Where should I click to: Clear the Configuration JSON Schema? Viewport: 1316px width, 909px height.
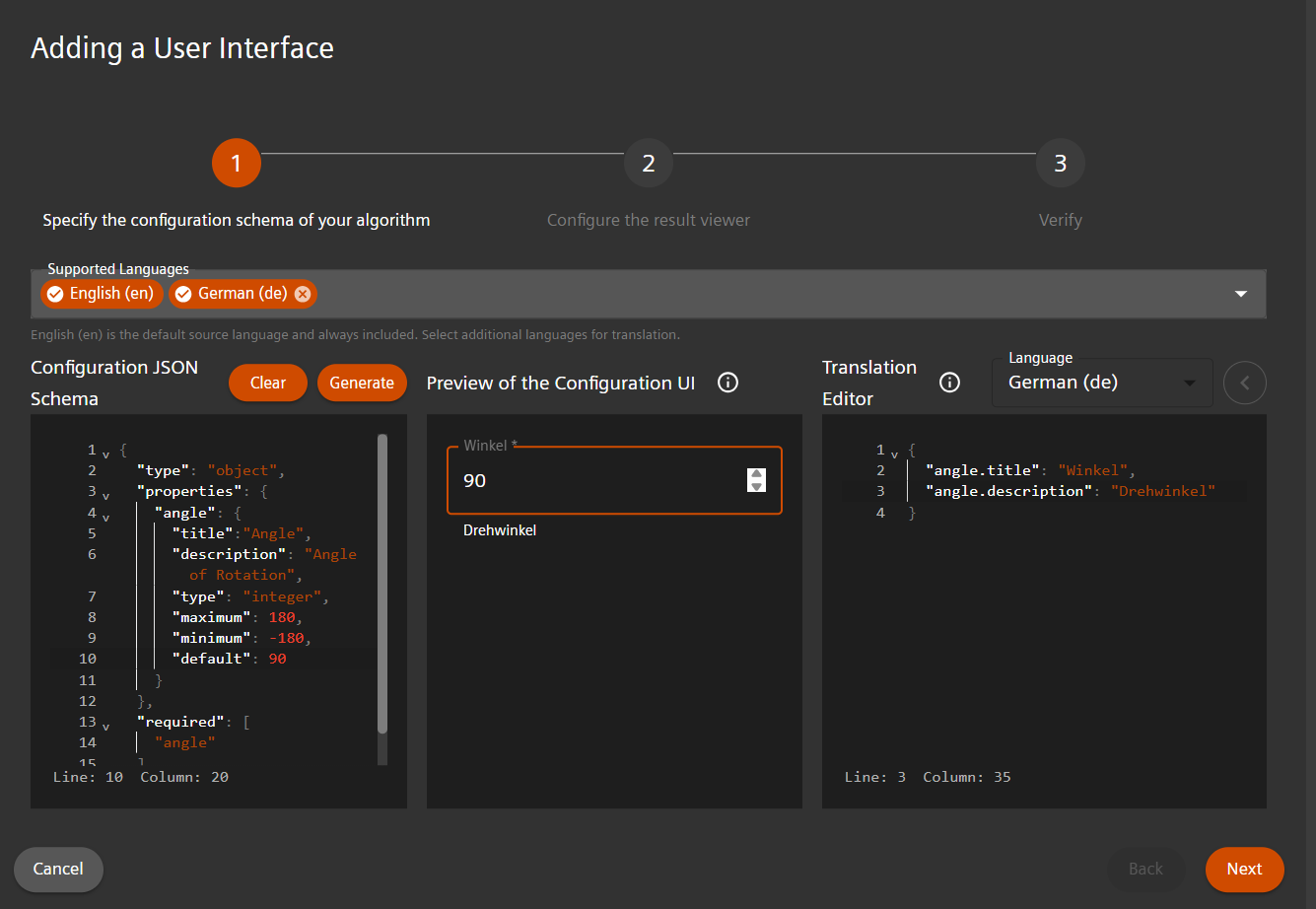pyautogui.click(x=267, y=383)
